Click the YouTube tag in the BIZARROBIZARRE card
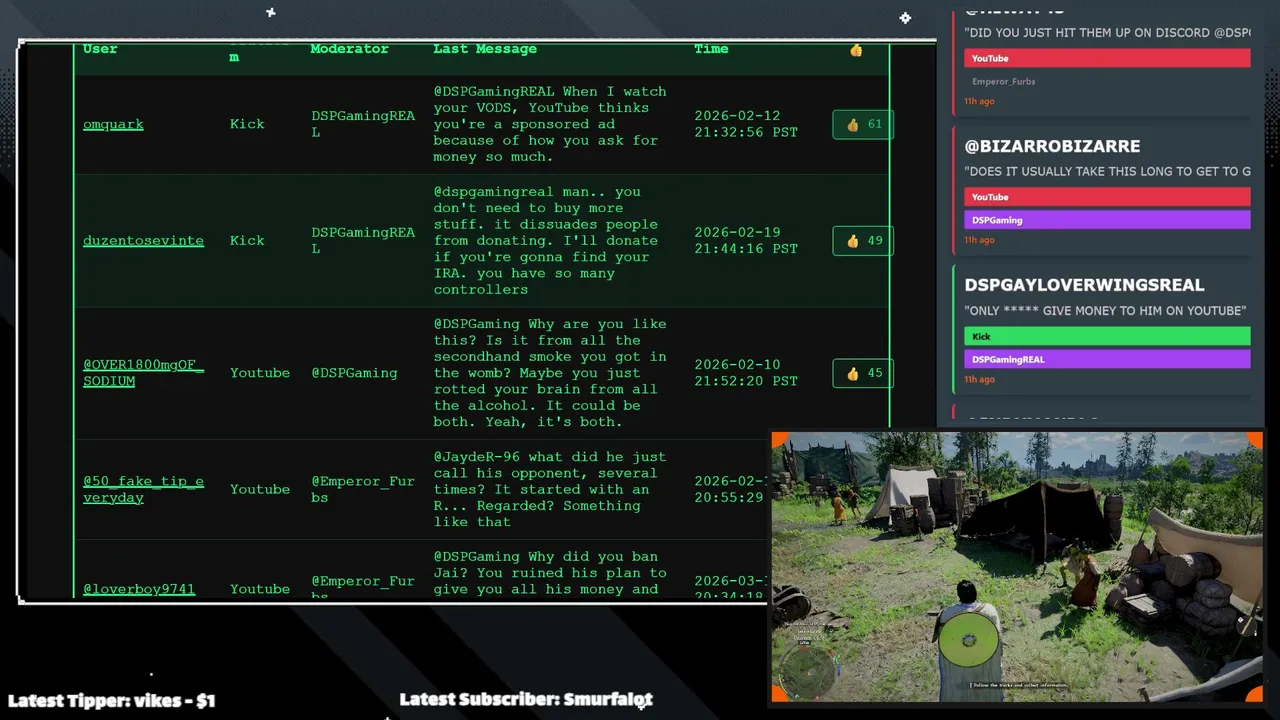1280x720 pixels. [1107, 197]
